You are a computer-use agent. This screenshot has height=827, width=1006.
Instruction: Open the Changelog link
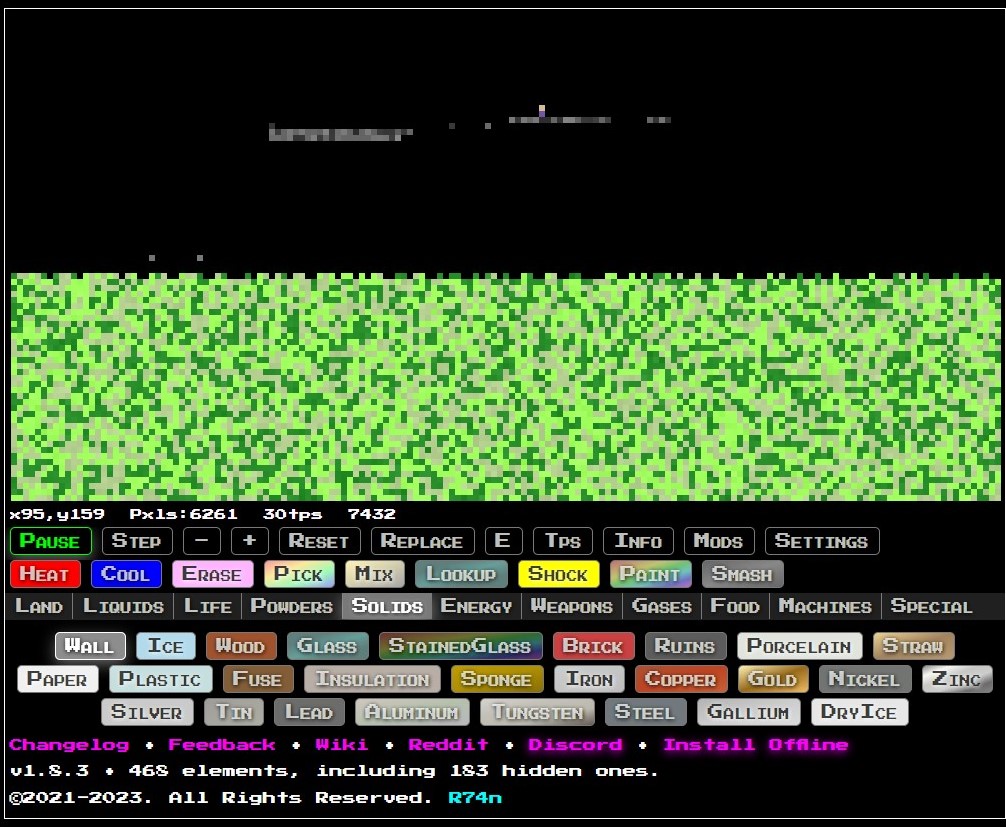[69, 744]
